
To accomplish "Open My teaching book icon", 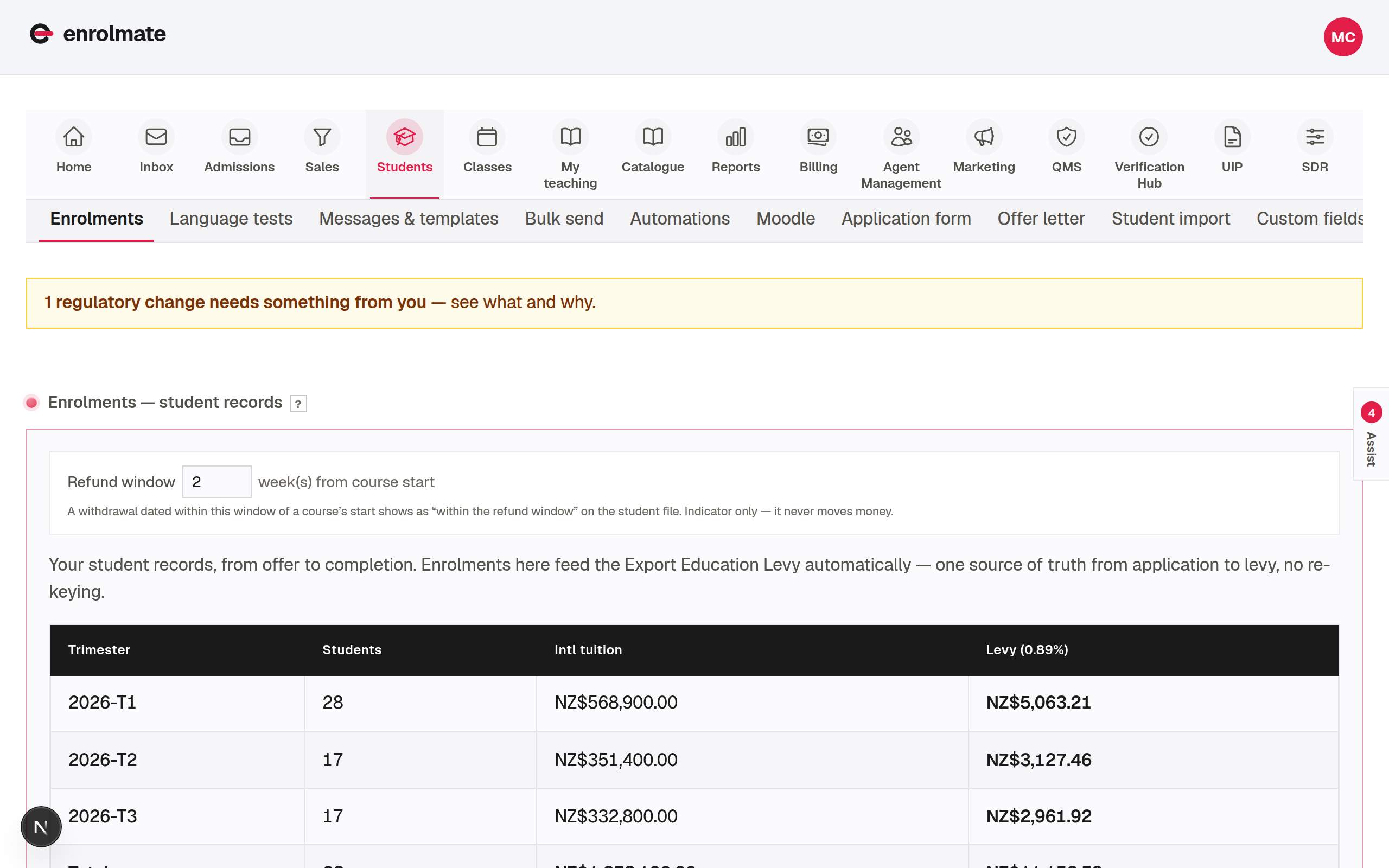I will (x=571, y=137).
